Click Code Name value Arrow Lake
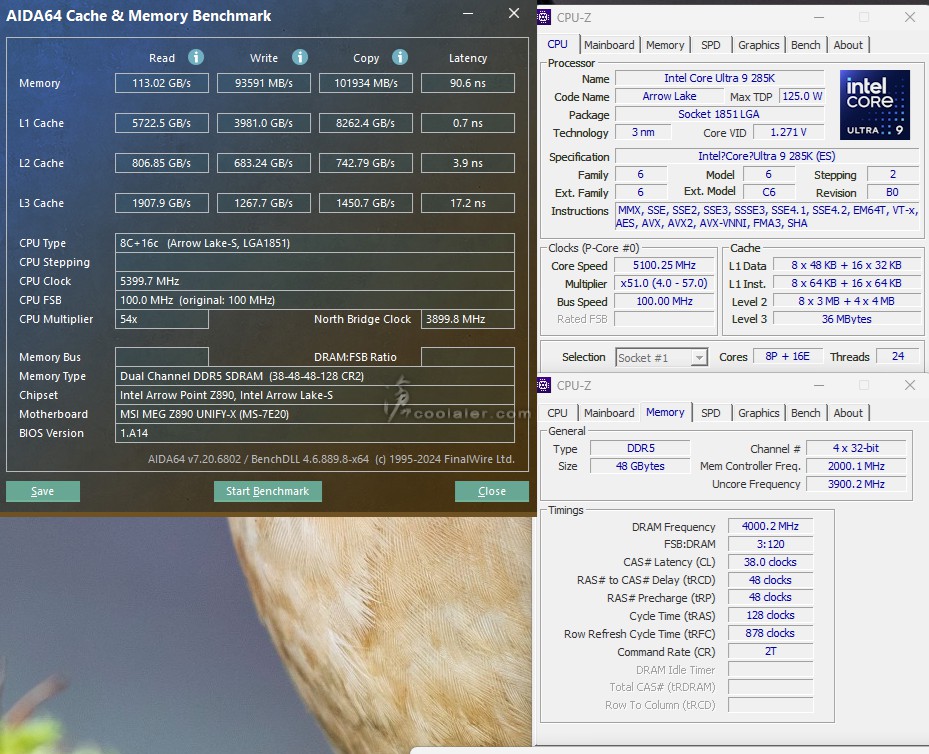Viewport: 929px width, 754px height. point(669,96)
